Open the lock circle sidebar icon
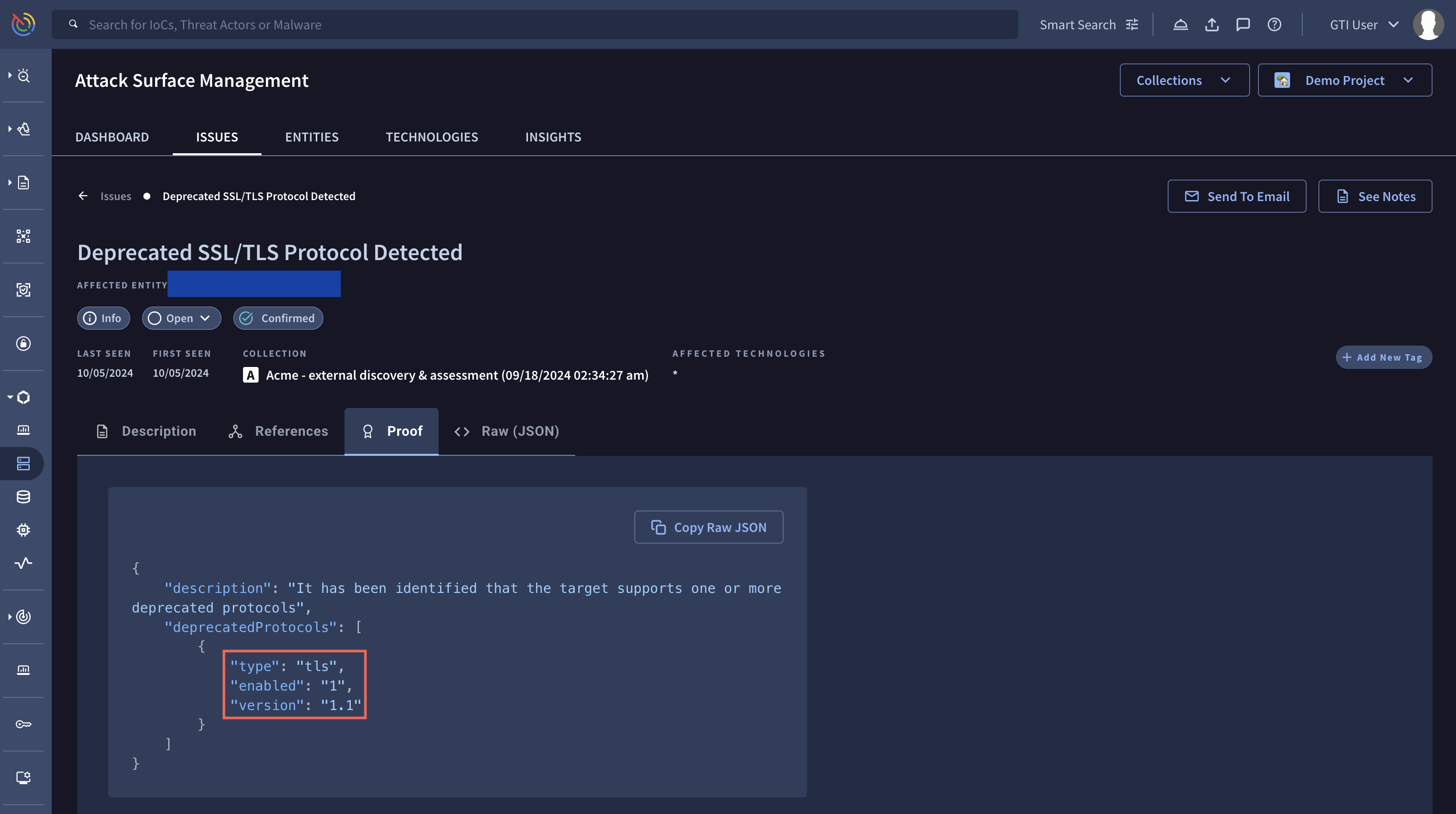This screenshot has height=814, width=1456. (x=23, y=343)
